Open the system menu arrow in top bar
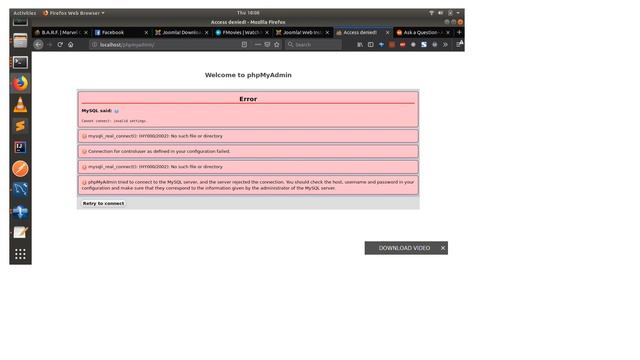 point(458,13)
